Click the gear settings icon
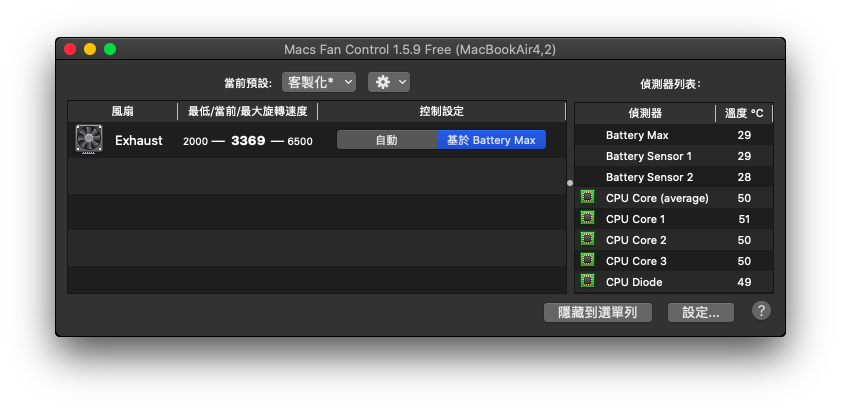 coord(382,82)
